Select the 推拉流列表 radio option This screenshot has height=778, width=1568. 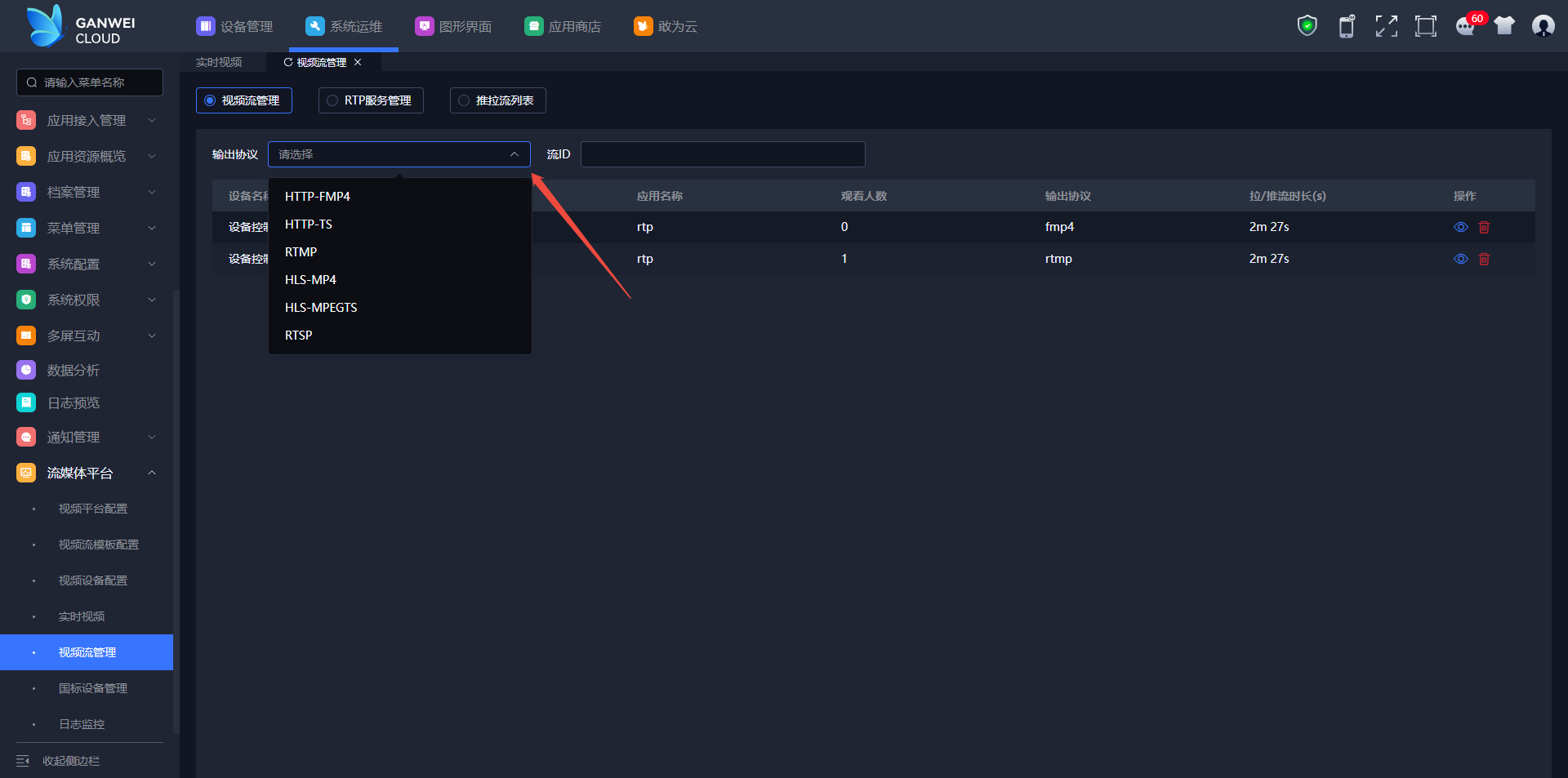pyautogui.click(x=498, y=100)
